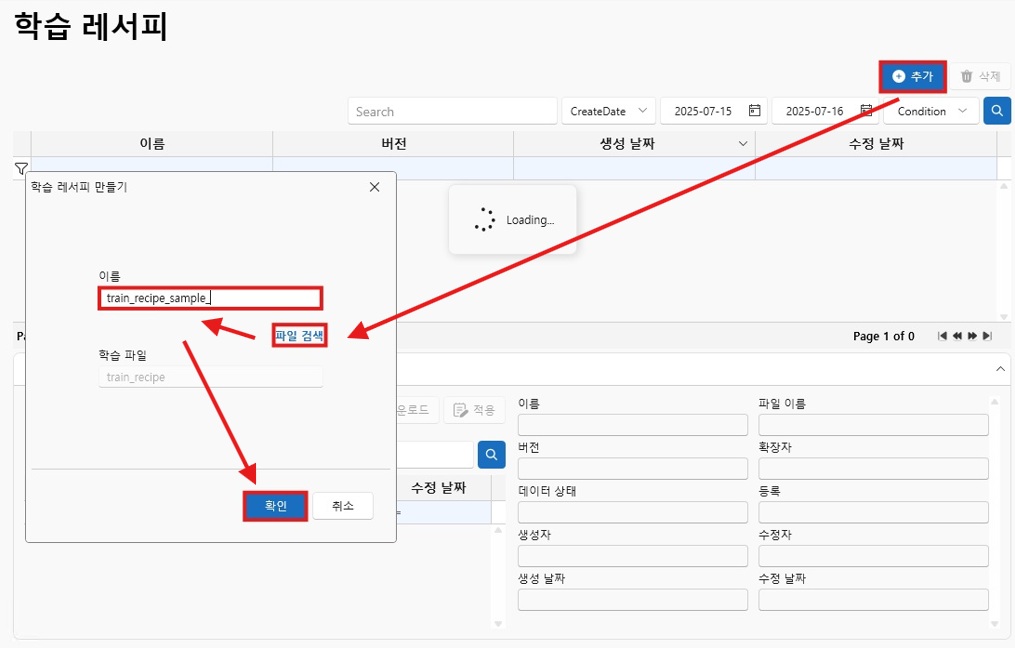
Task: Collapse the lower detail panel chevron
Action: tap(1001, 369)
